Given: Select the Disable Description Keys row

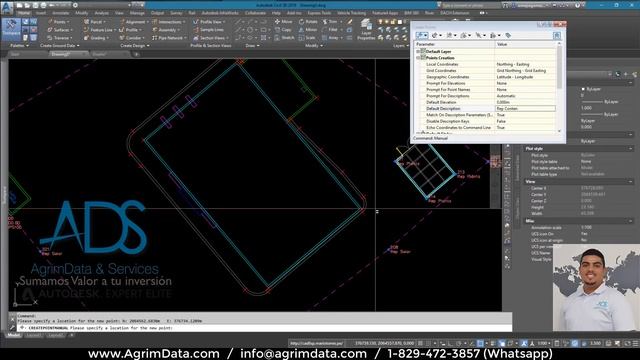Looking at the screenshot, I should click(x=485, y=121).
